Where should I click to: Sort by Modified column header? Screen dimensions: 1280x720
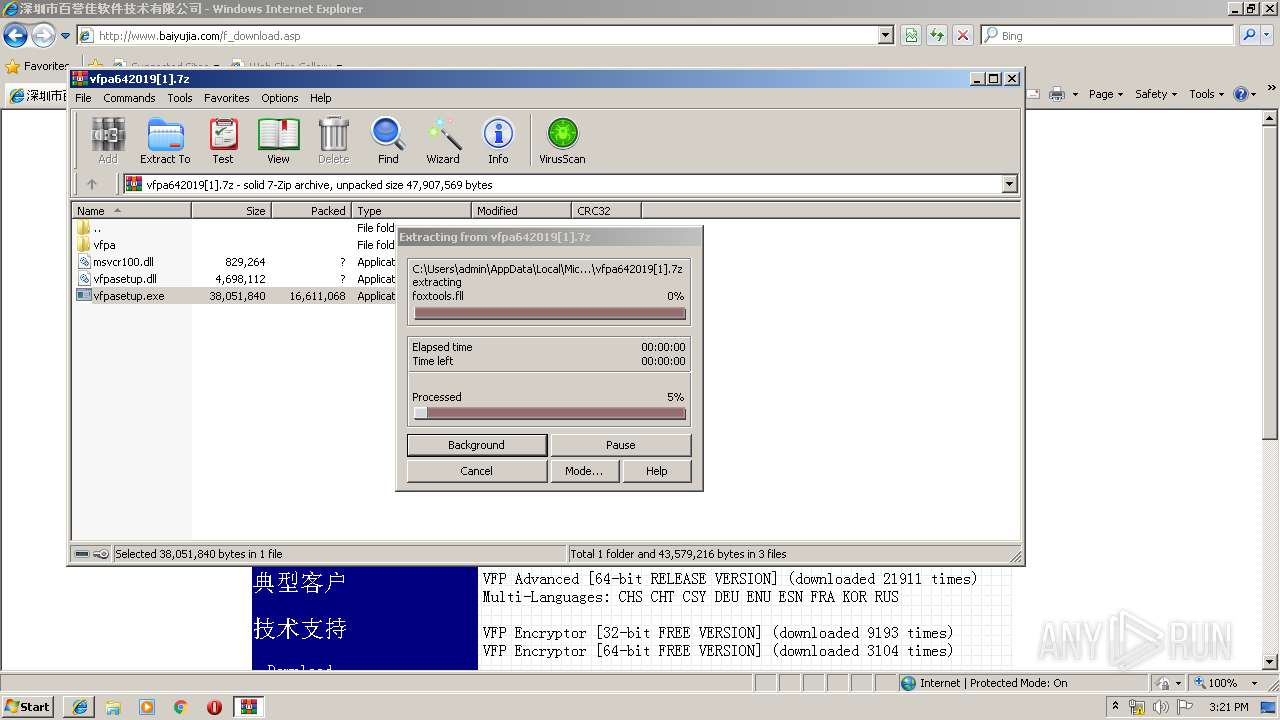click(521, 211)
